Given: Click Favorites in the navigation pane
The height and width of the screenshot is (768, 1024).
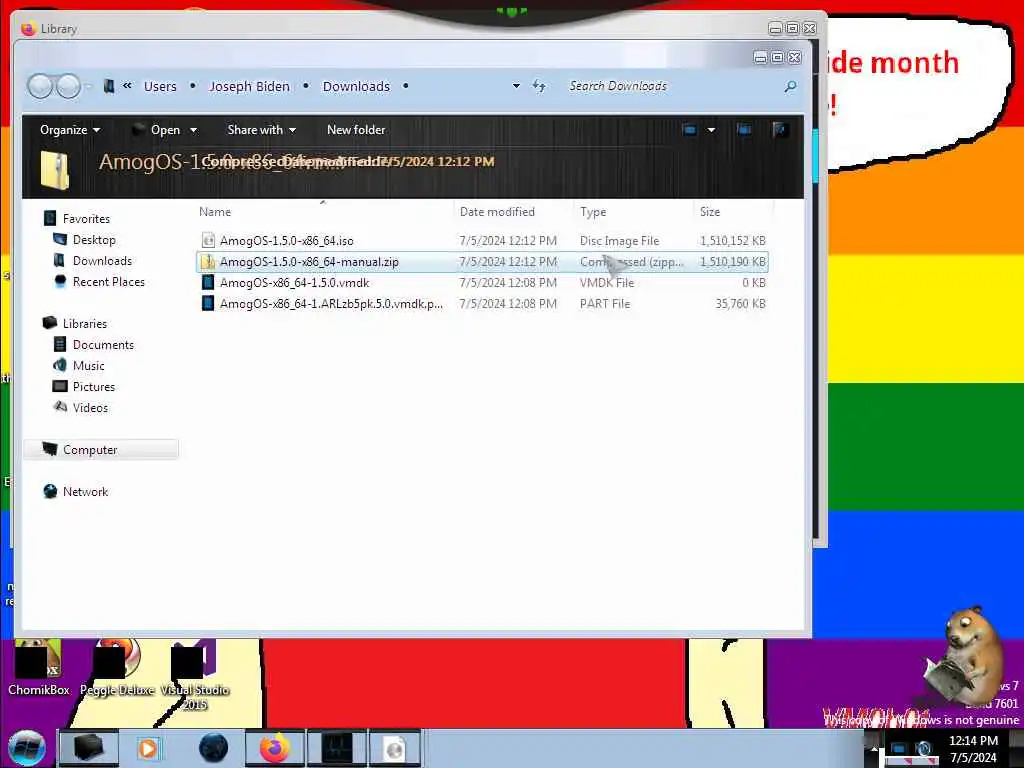Looking at the screenshot, I should click(x=86, y=219).
